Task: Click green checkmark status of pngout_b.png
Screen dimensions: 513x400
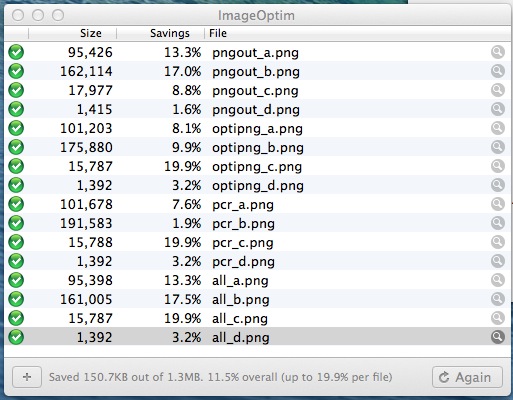Action: [16, 71]
